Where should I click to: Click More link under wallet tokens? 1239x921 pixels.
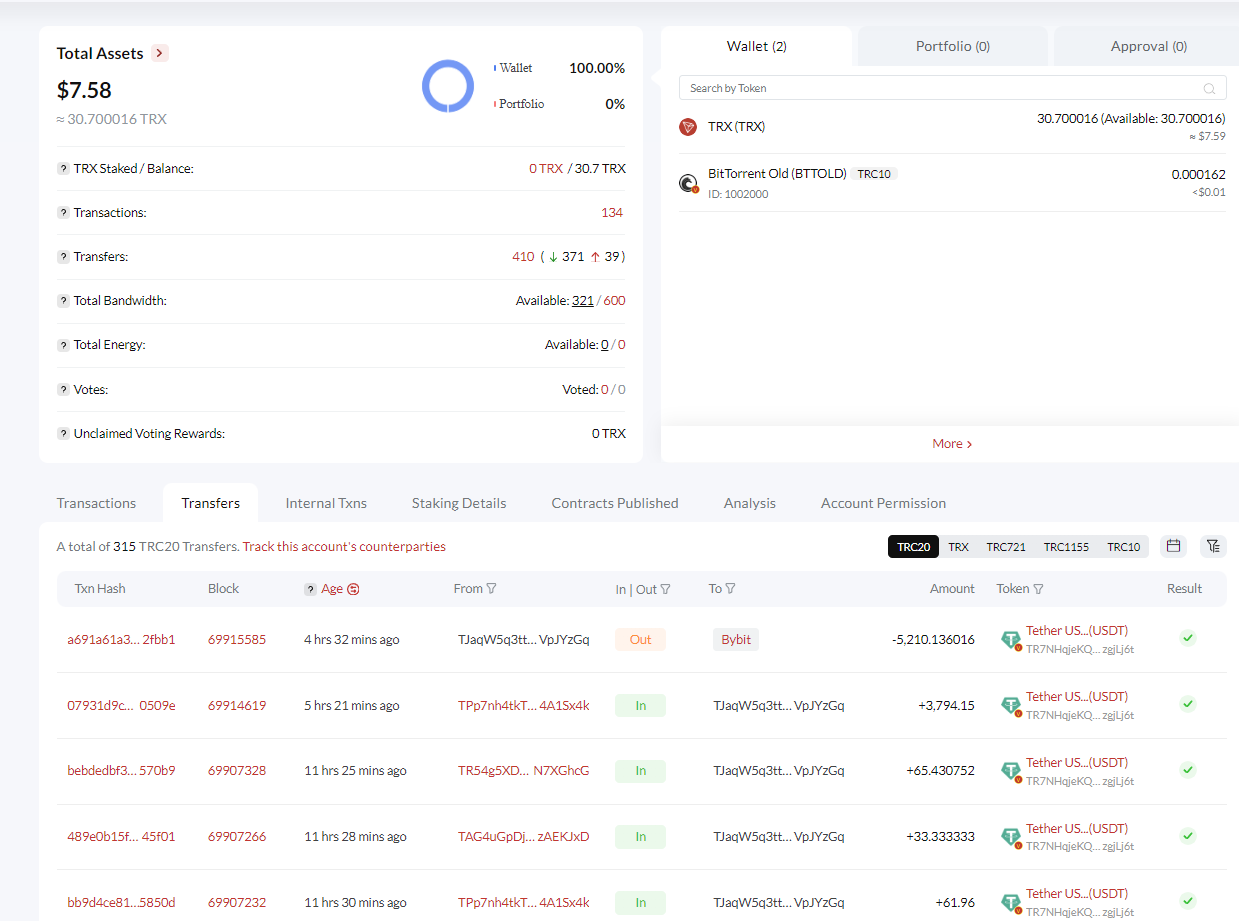coord(952,444)
